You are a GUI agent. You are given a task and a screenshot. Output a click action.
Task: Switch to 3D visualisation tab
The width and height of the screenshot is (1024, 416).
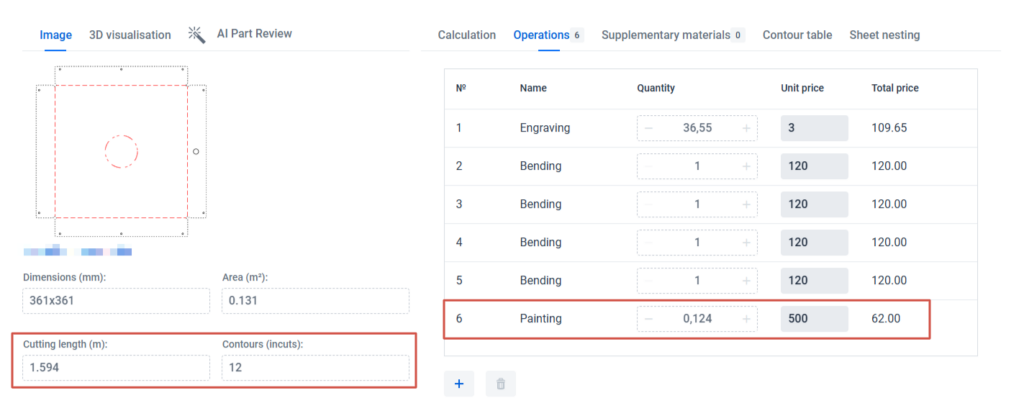click(x=130, y=35)
